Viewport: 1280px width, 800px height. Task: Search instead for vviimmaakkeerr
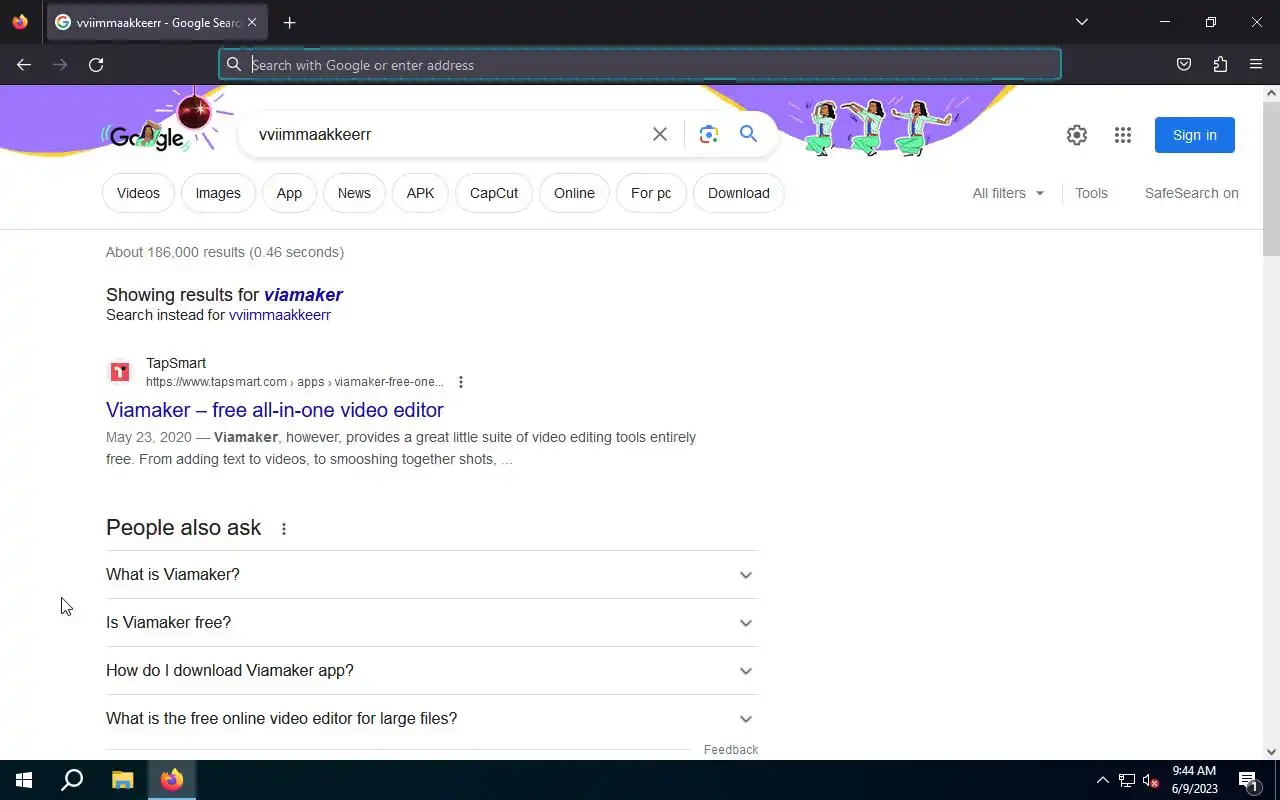280,315
